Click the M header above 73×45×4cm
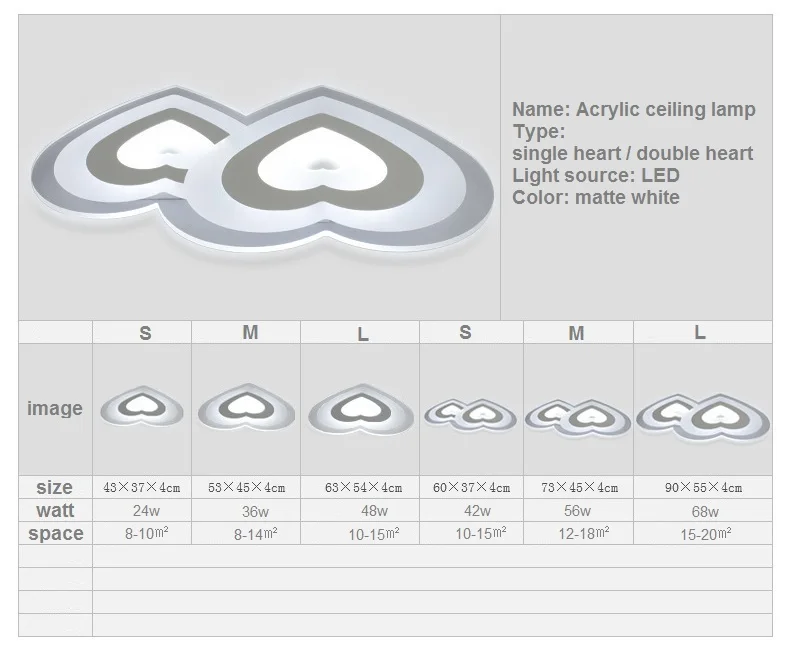 point(576,333)
